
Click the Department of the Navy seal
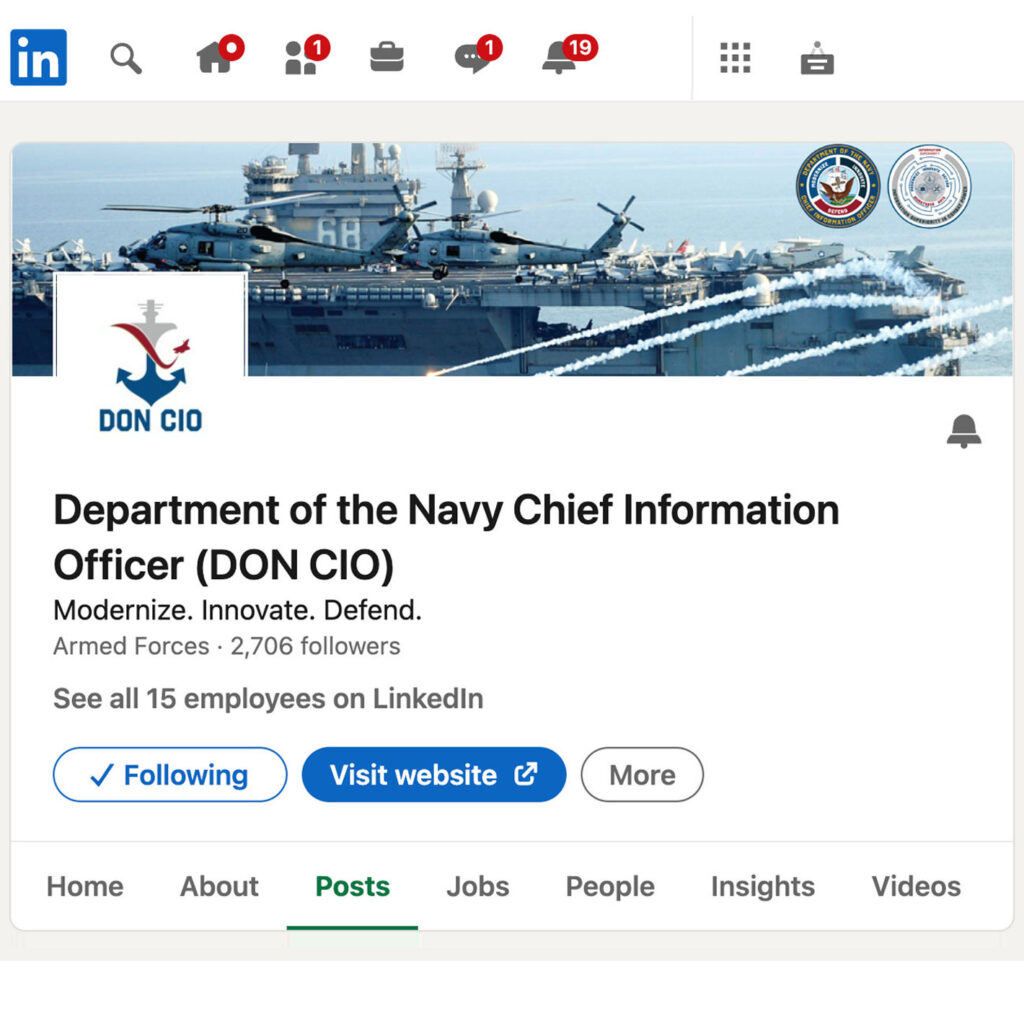pos(838,186)
